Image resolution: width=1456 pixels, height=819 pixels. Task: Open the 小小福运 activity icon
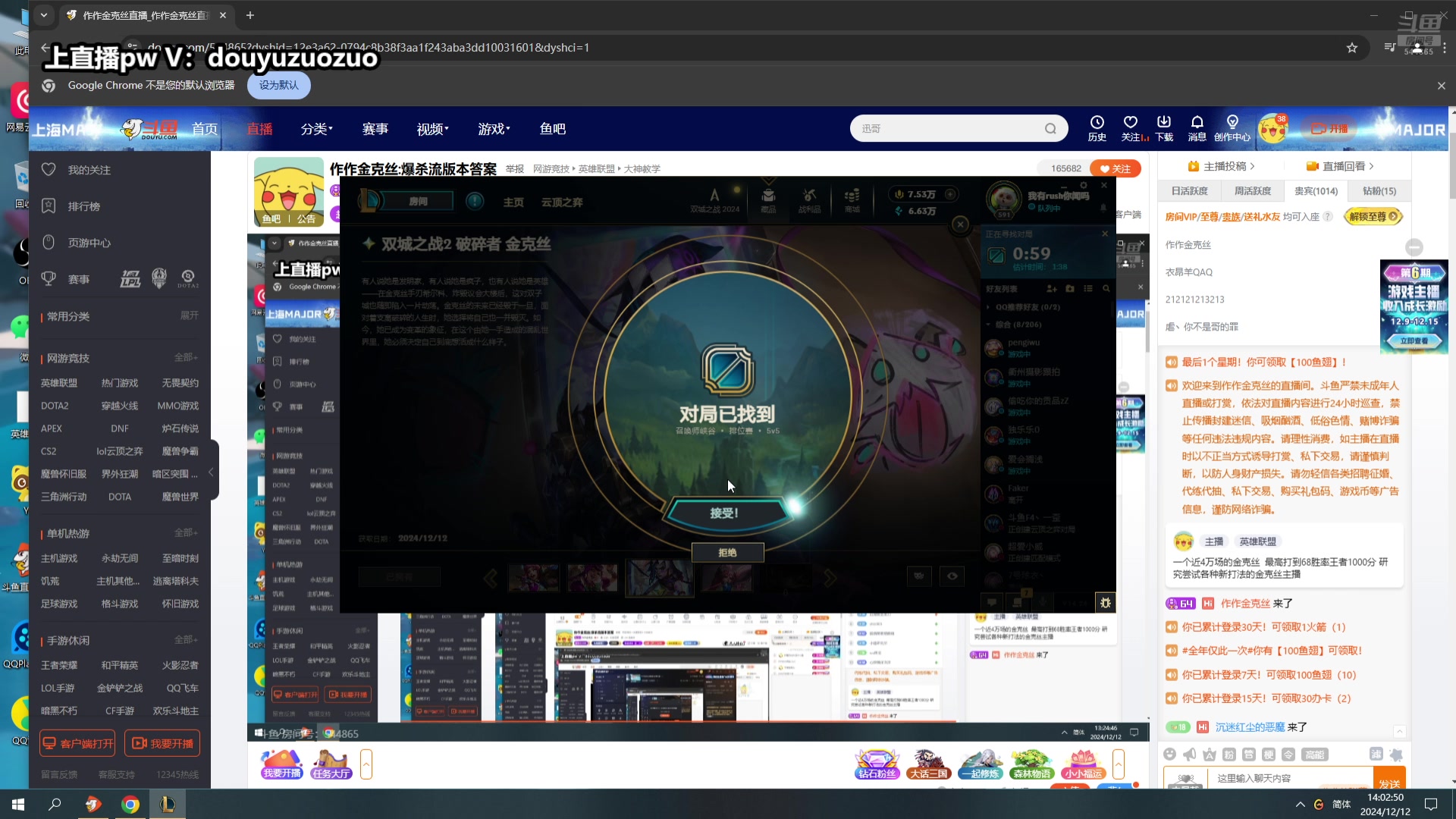click(x=1083, y=764)
